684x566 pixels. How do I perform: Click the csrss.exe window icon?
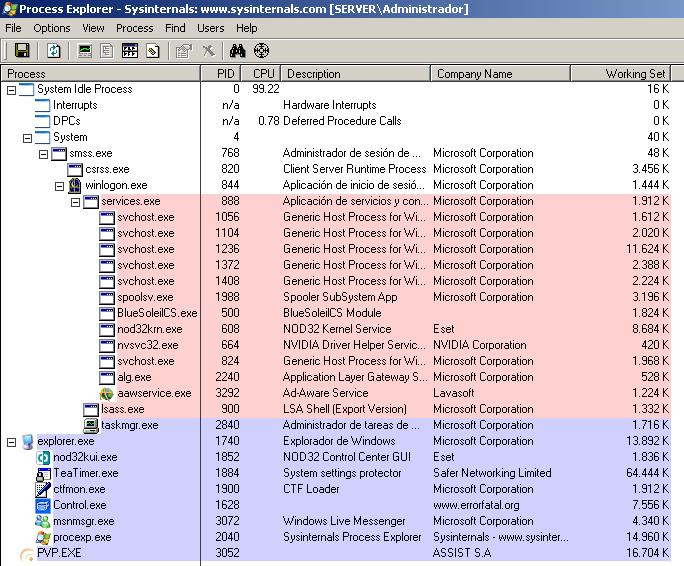(x=75, y=169)
